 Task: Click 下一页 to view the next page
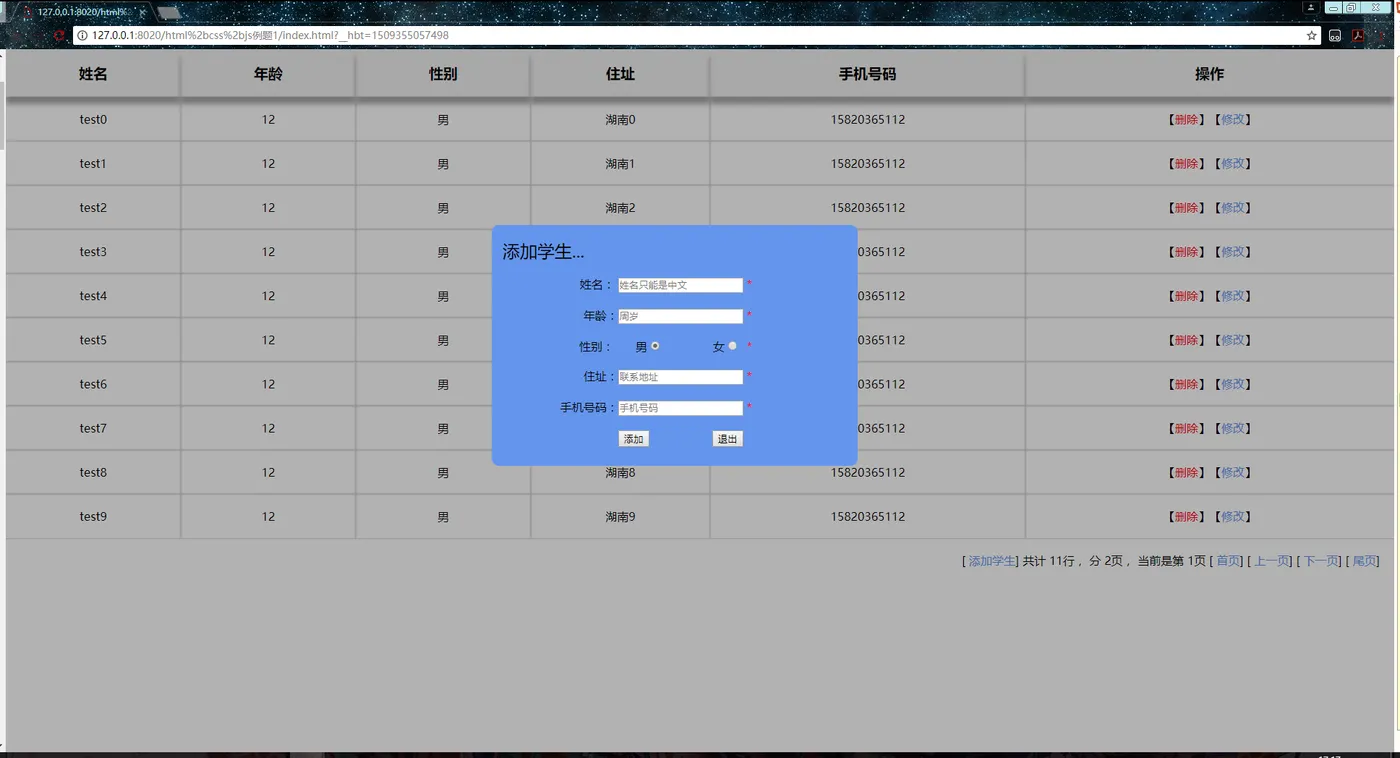point(1321,560)
